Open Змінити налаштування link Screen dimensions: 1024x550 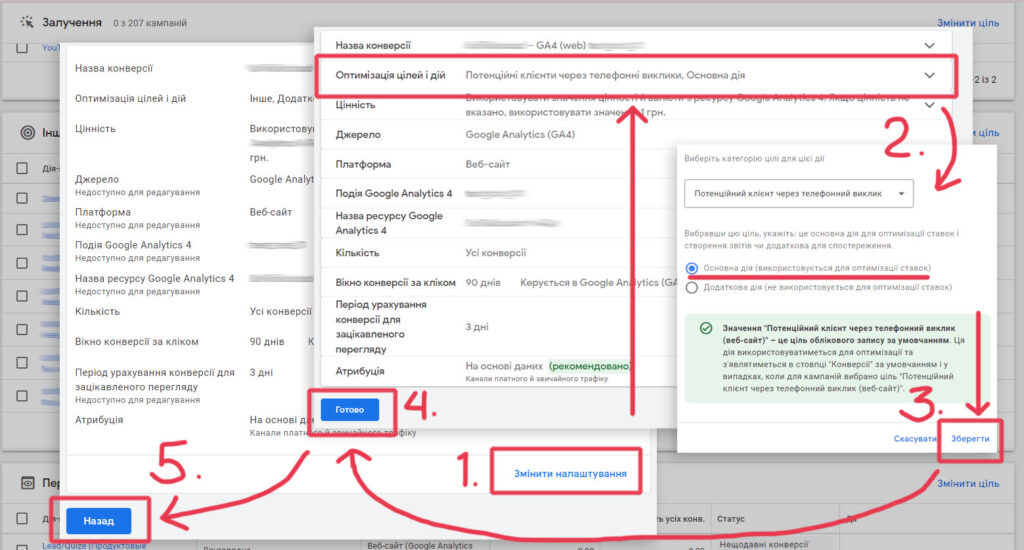tap(570, 474)
